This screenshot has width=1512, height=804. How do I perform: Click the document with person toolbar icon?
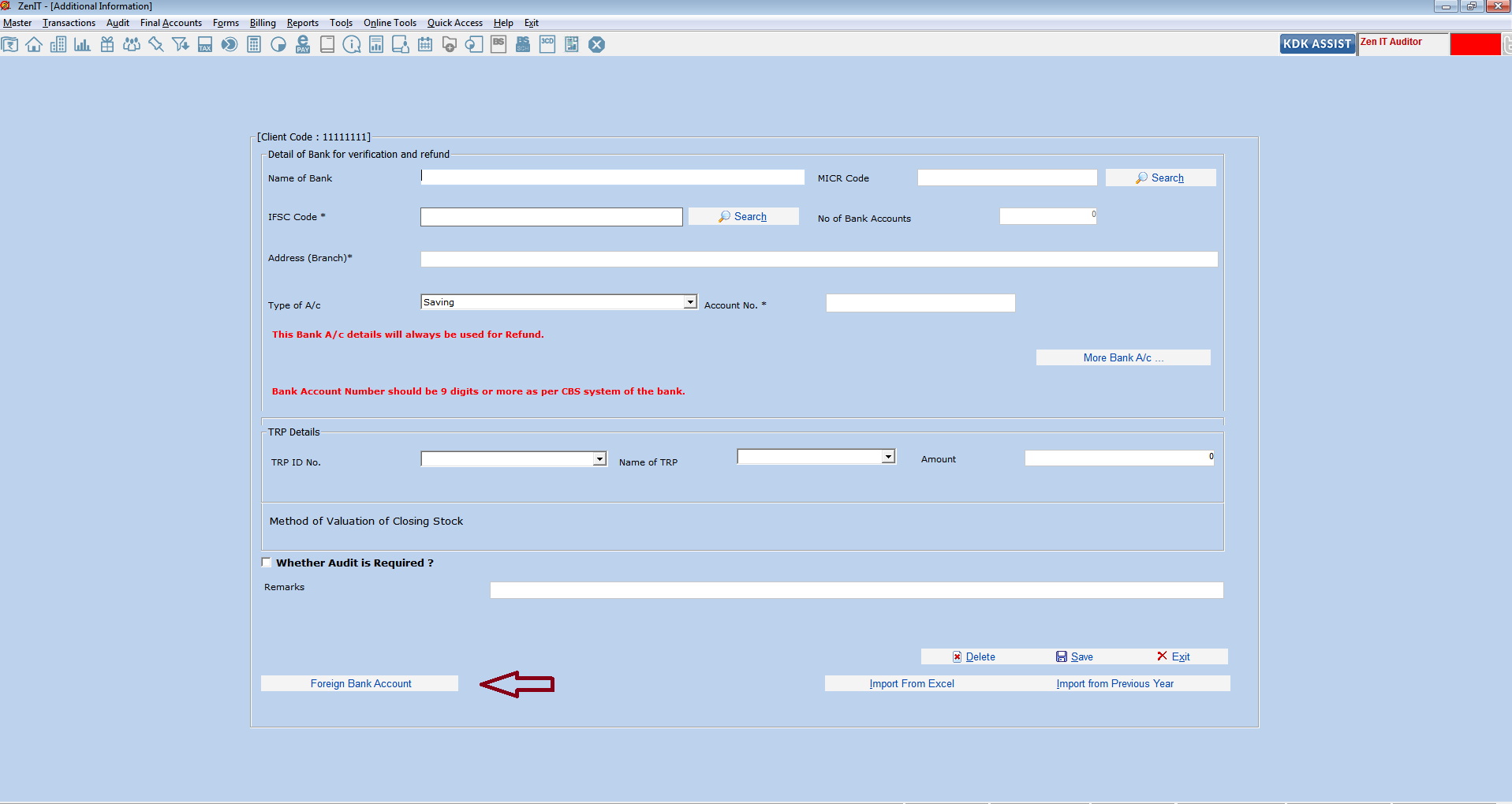401,45
